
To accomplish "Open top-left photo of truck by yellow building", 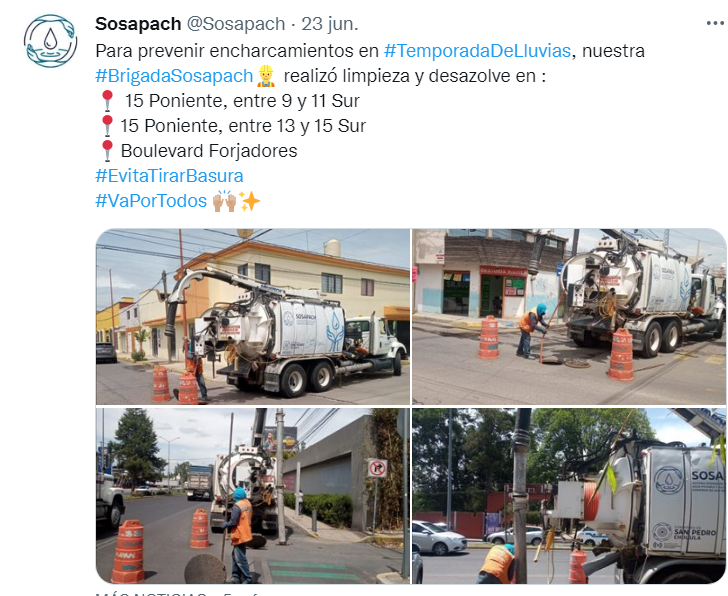I will pos(253,317).
